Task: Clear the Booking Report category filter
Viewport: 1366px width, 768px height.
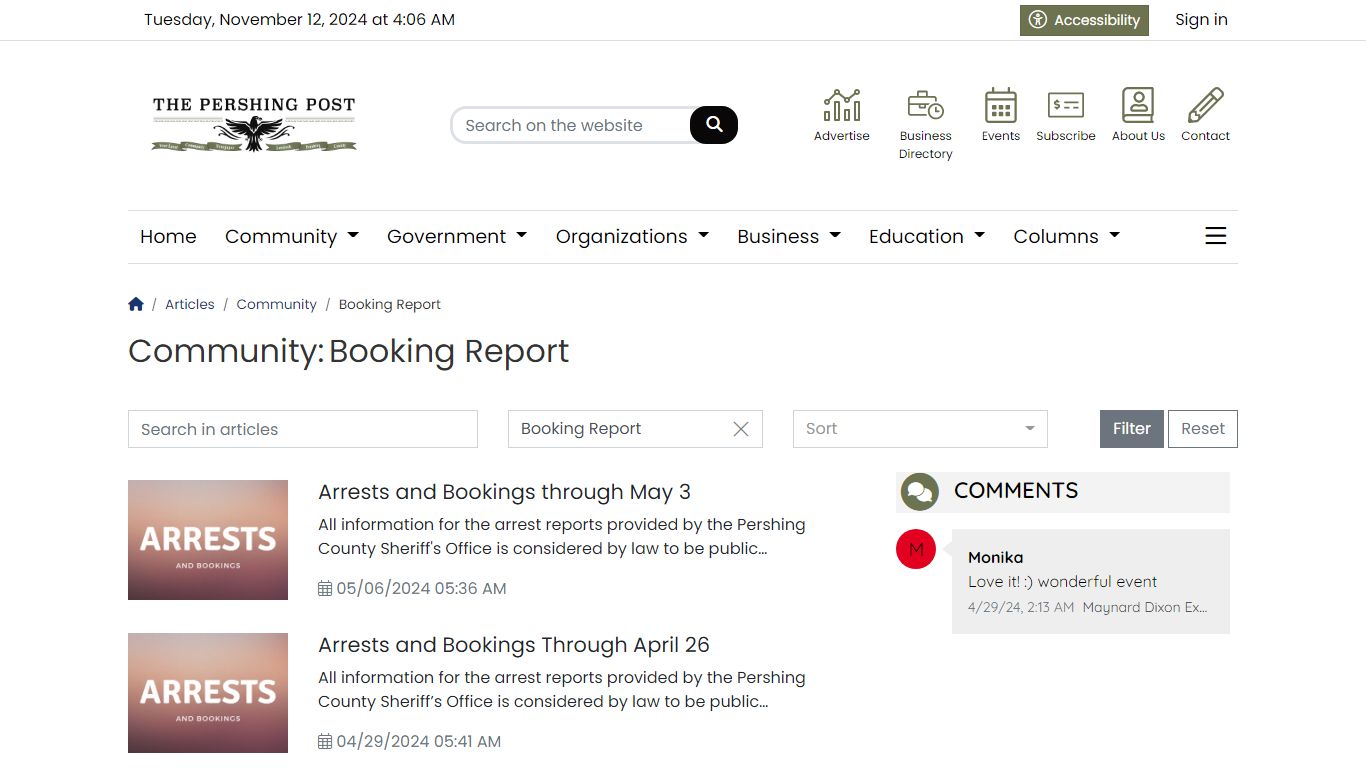Action: point(741,429)
